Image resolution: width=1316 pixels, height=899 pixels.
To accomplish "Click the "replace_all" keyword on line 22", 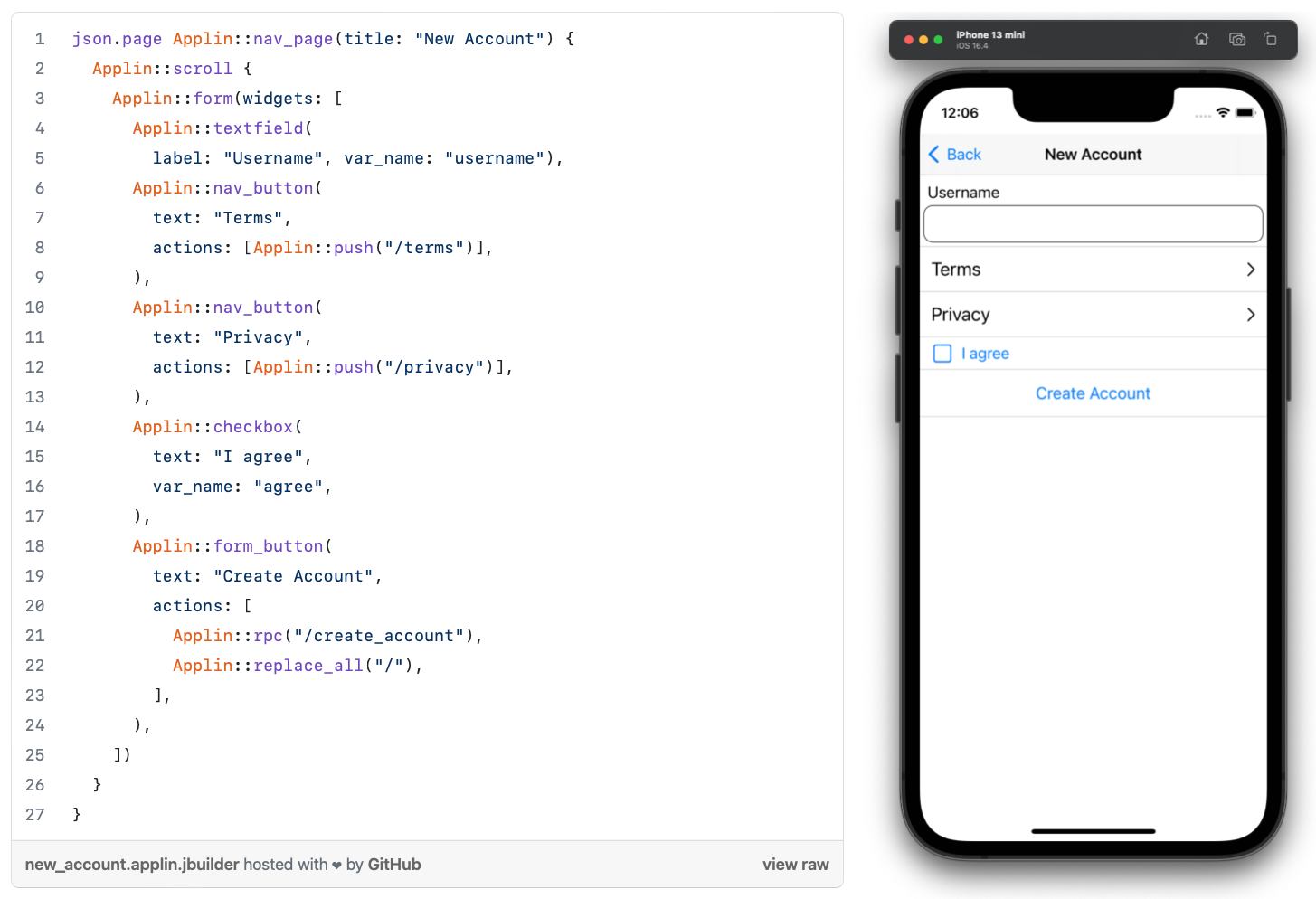I will coord(308,666).
